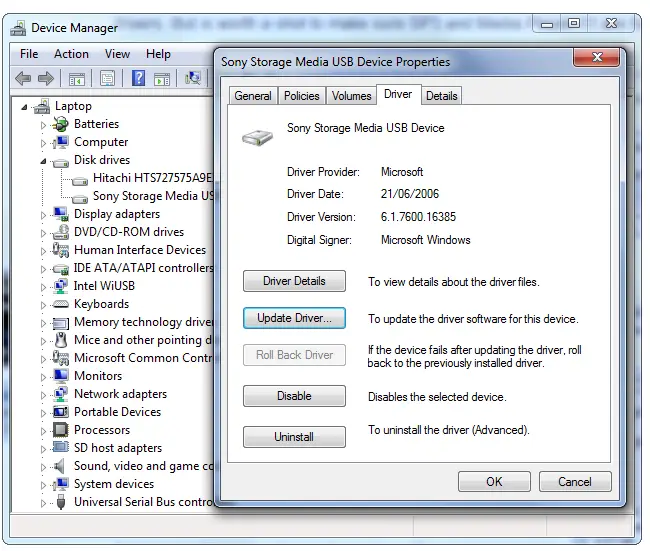Click the driver version 6.1.7600.16385 text
This screenshot has width=650, height=551.
pyautogui.click(x=418, y=217)
